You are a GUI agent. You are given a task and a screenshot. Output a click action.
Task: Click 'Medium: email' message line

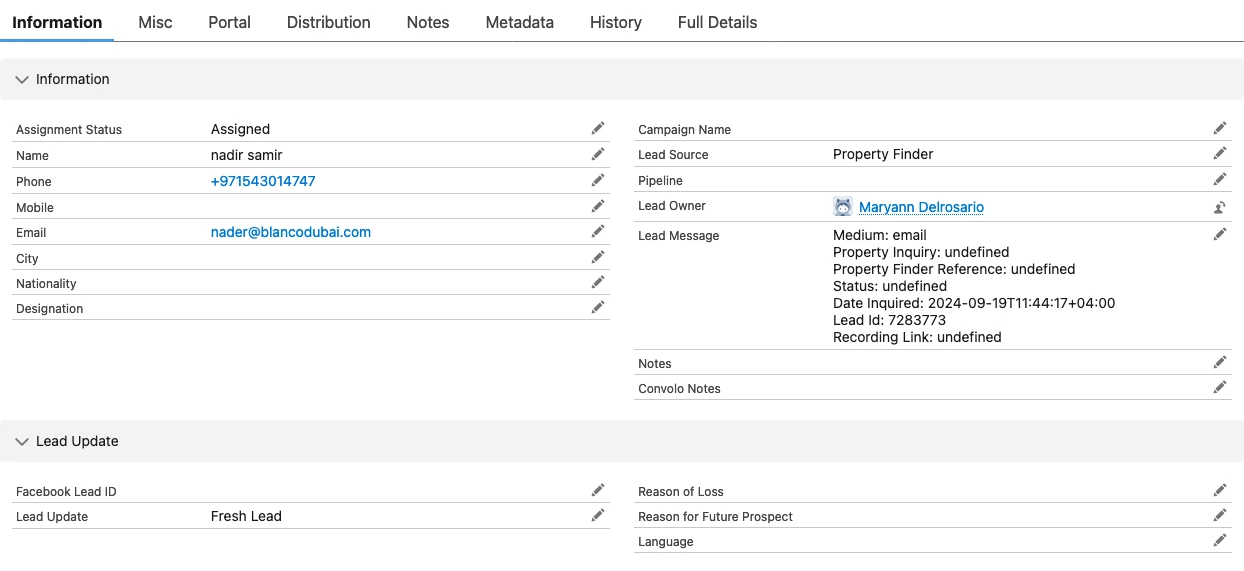click(x=880, y=235)
